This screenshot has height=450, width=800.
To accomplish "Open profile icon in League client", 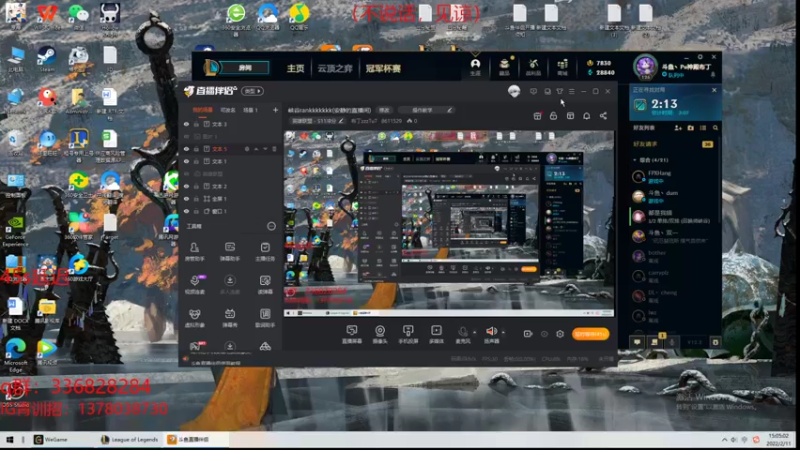I will (x=475, y=67).
